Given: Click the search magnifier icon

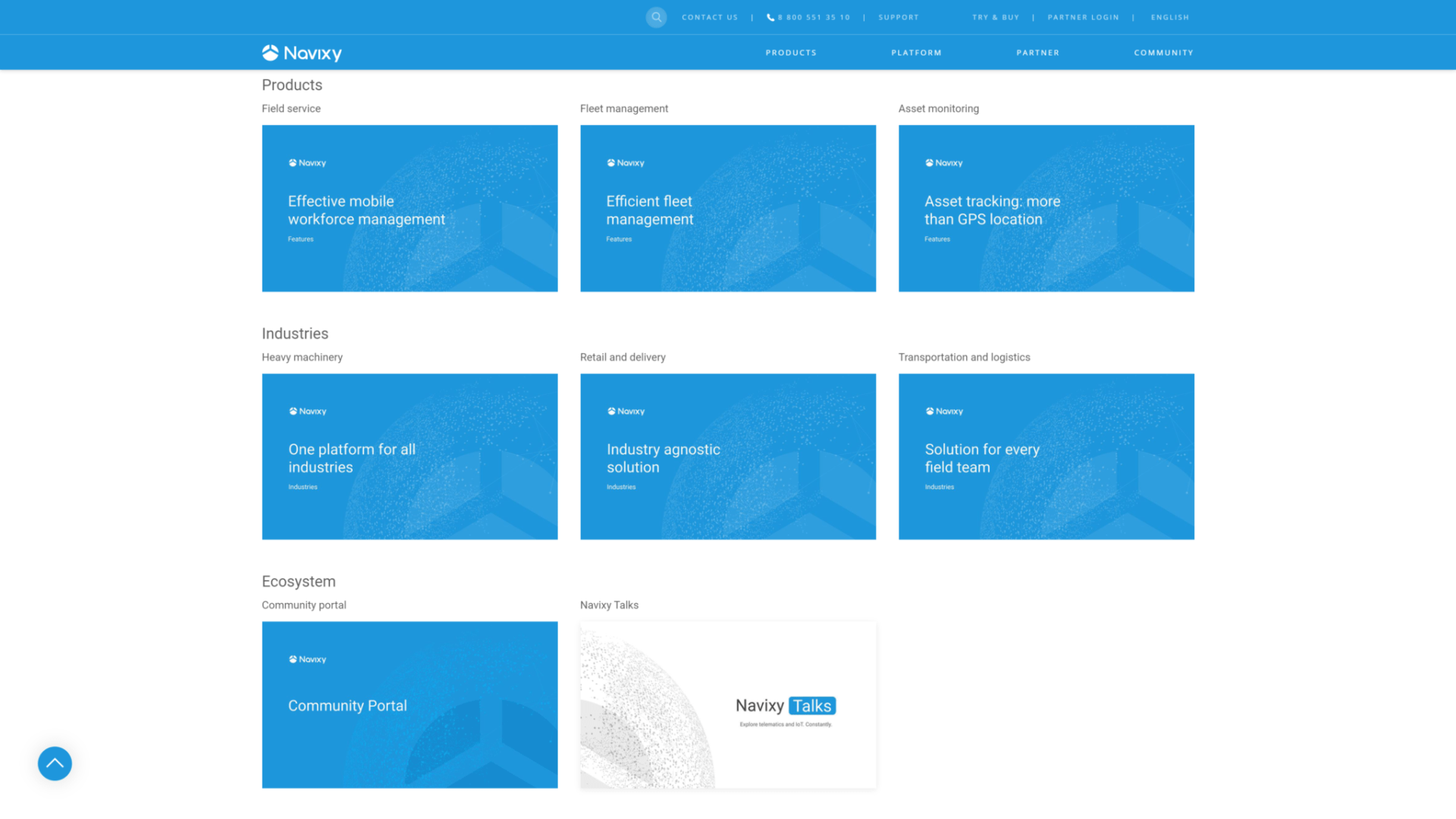Looking at the screenshot, I should click(x=656, y=17).
